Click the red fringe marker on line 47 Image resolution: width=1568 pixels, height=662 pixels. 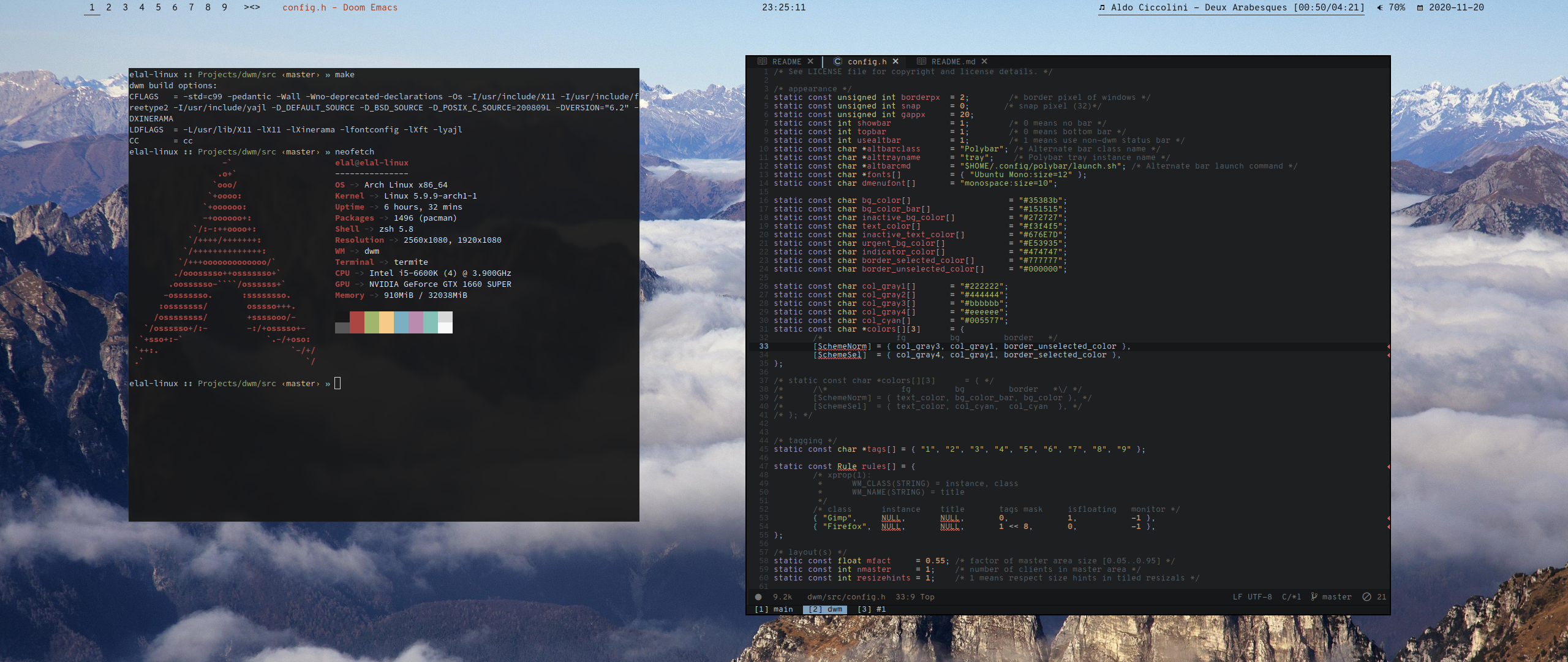pos(1388,466)
